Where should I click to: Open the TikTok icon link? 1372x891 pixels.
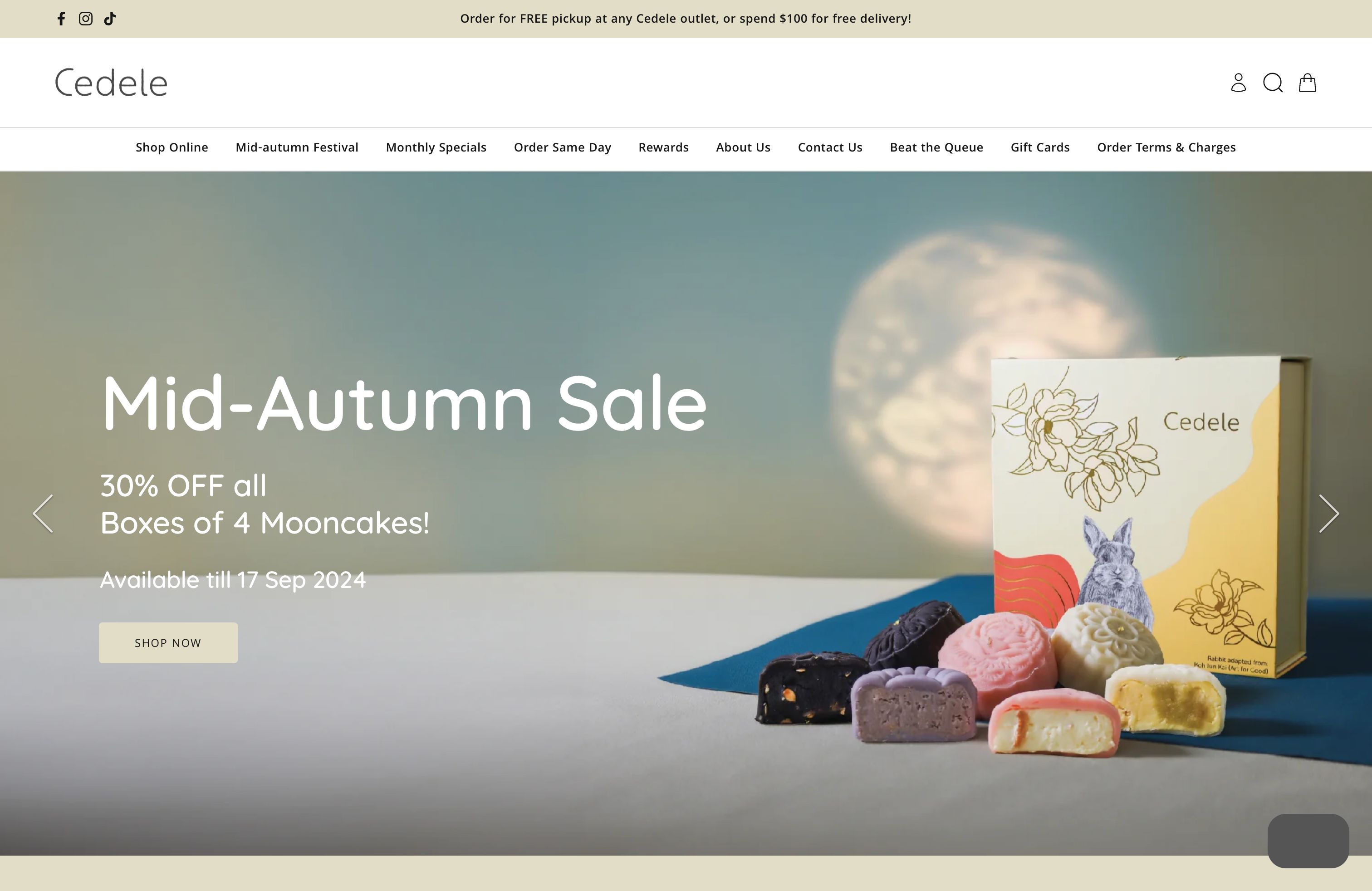(109, 19)
